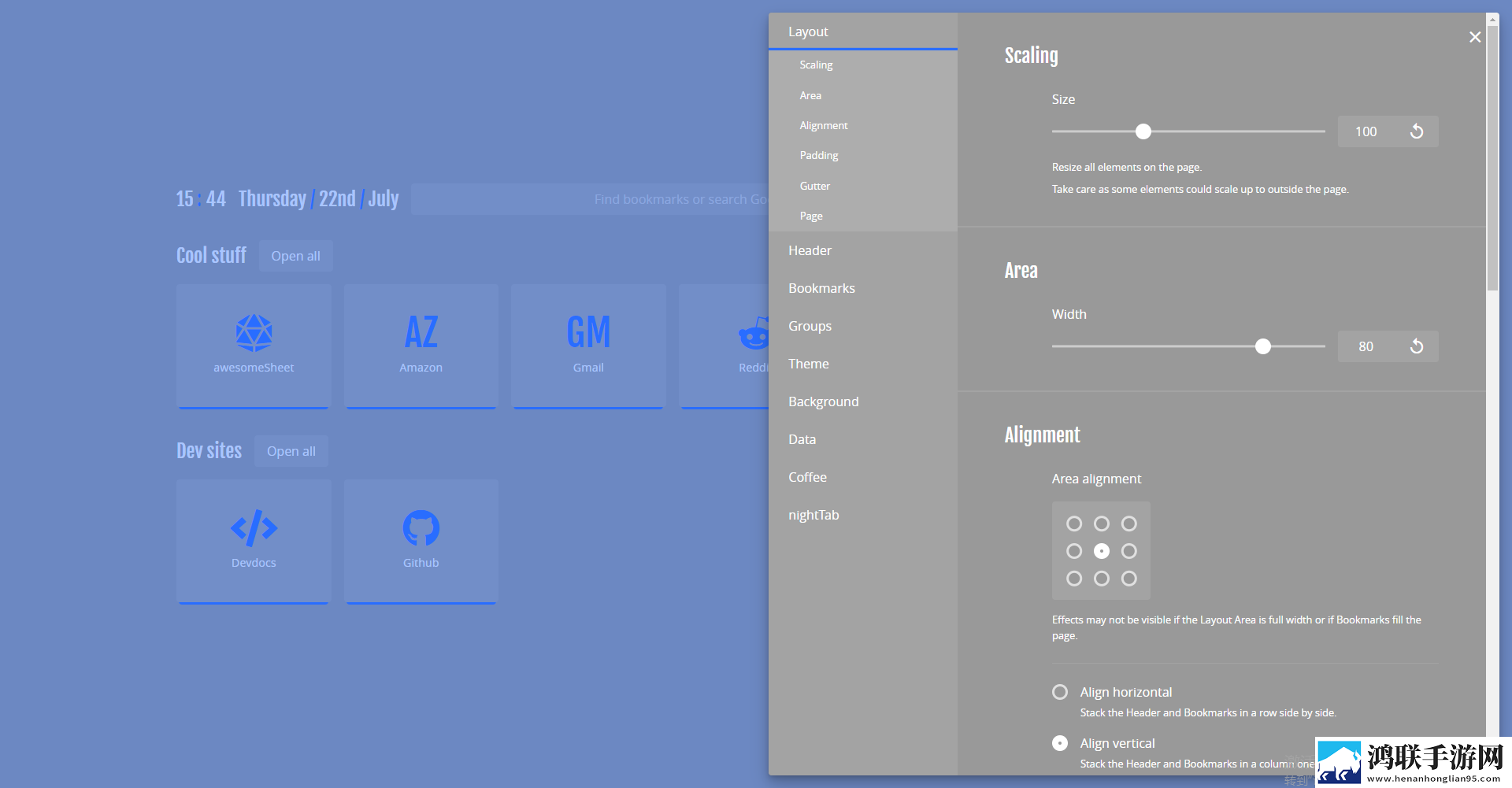Viewport: 1512px width, 788px height.
Task: Close the settings panel with X icon
Action: click(1475, 37)
